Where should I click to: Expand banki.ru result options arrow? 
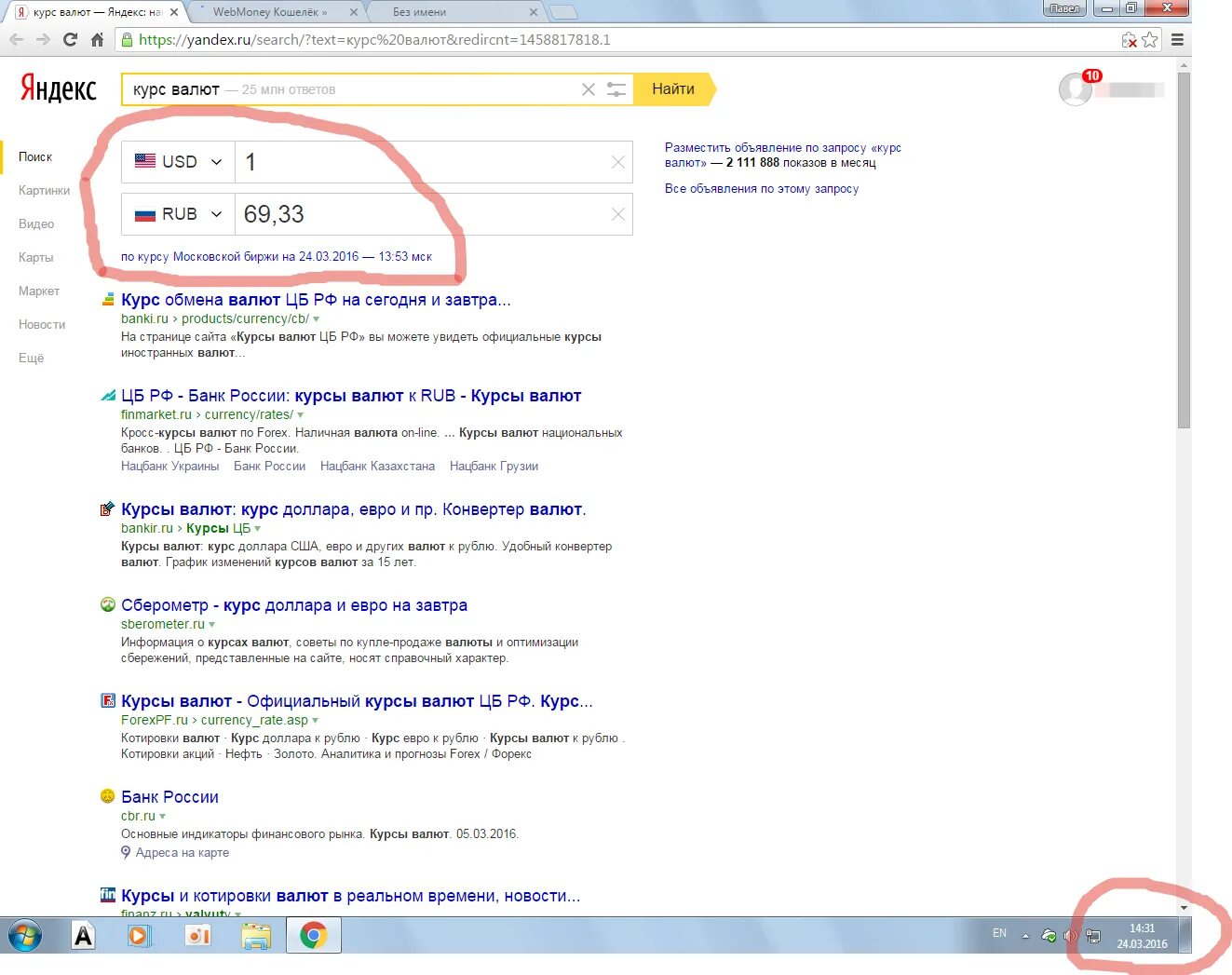tap(316, 319)
